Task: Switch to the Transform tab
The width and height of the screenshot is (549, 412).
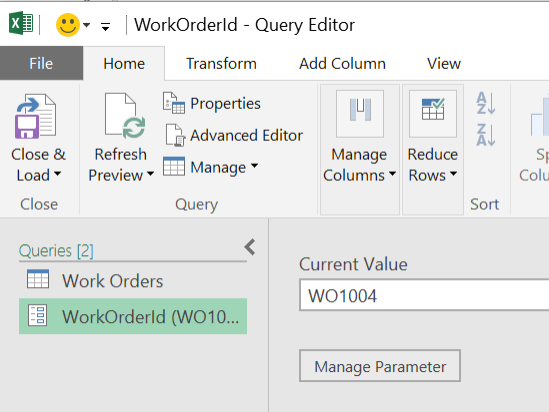Action: tap(221, 64)
